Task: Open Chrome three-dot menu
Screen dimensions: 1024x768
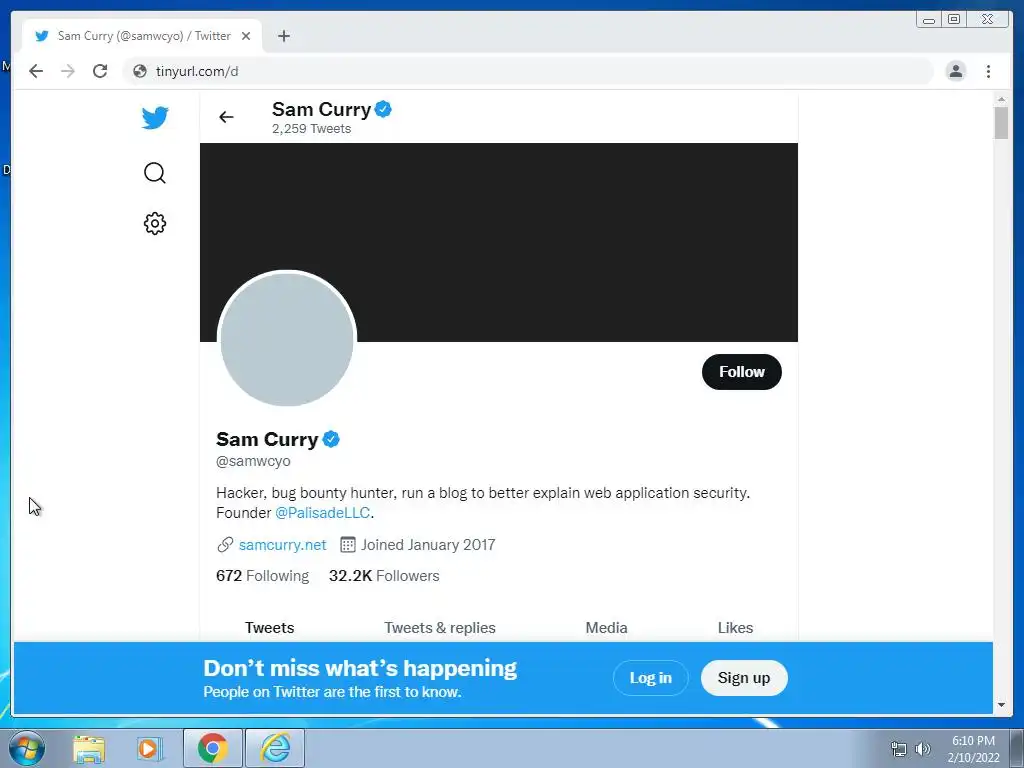Action: (988, 71)
